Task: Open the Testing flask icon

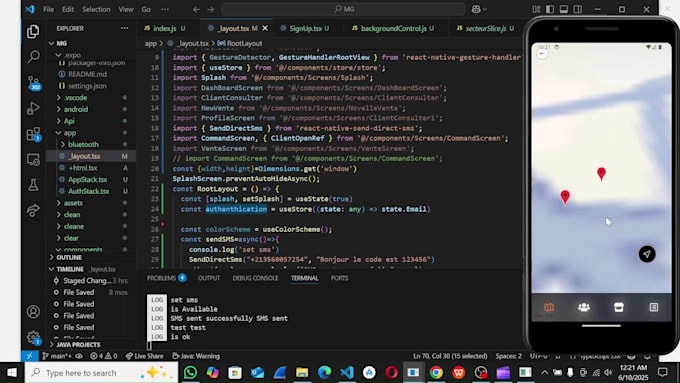Action: (x=33, y=185)
